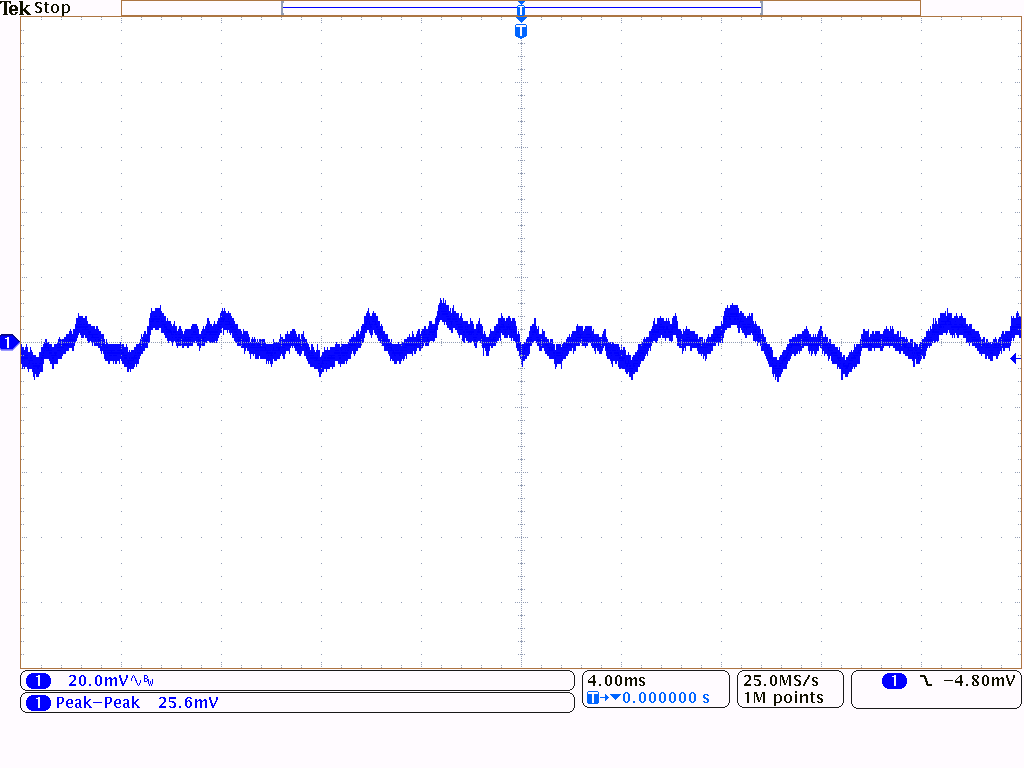Click the Stop acquisition status indicator
The height and width of the screenshot is (768, 1024).
pos(54,8)
